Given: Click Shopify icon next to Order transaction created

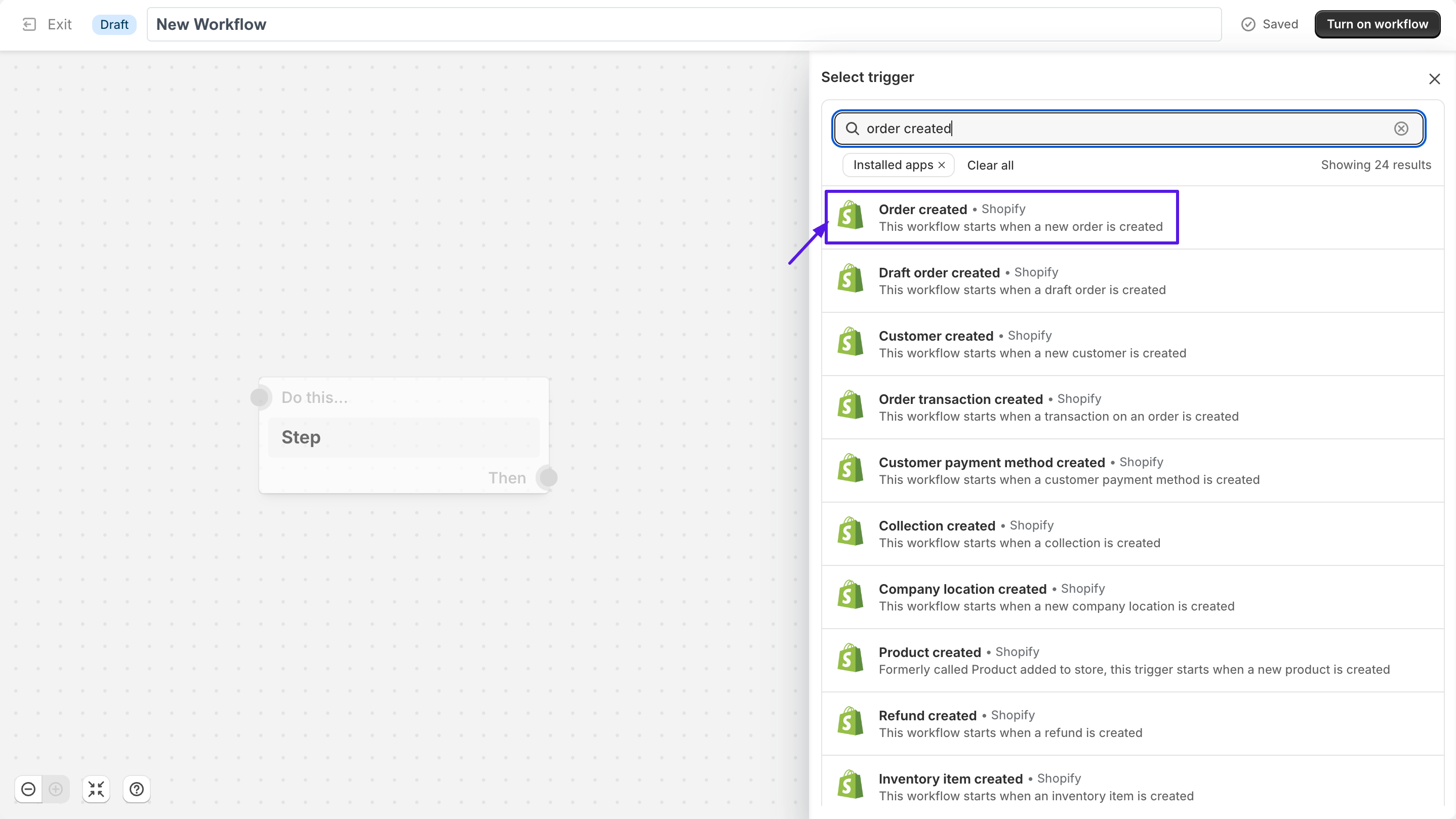Looking at the screenshot, I should coord(851,405).
